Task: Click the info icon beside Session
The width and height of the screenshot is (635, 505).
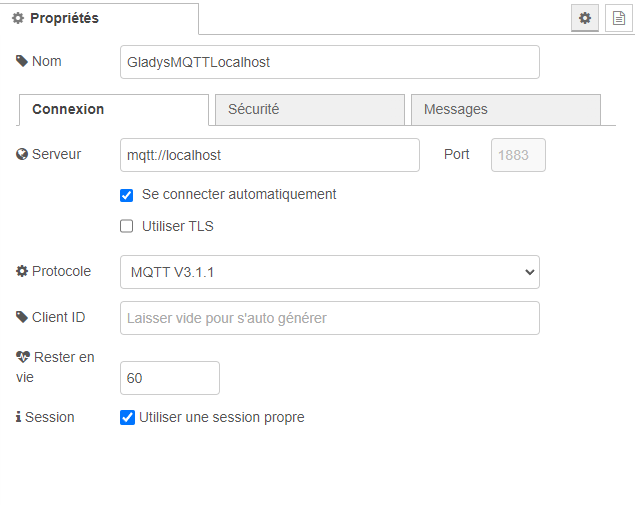Action: point(19,417)
